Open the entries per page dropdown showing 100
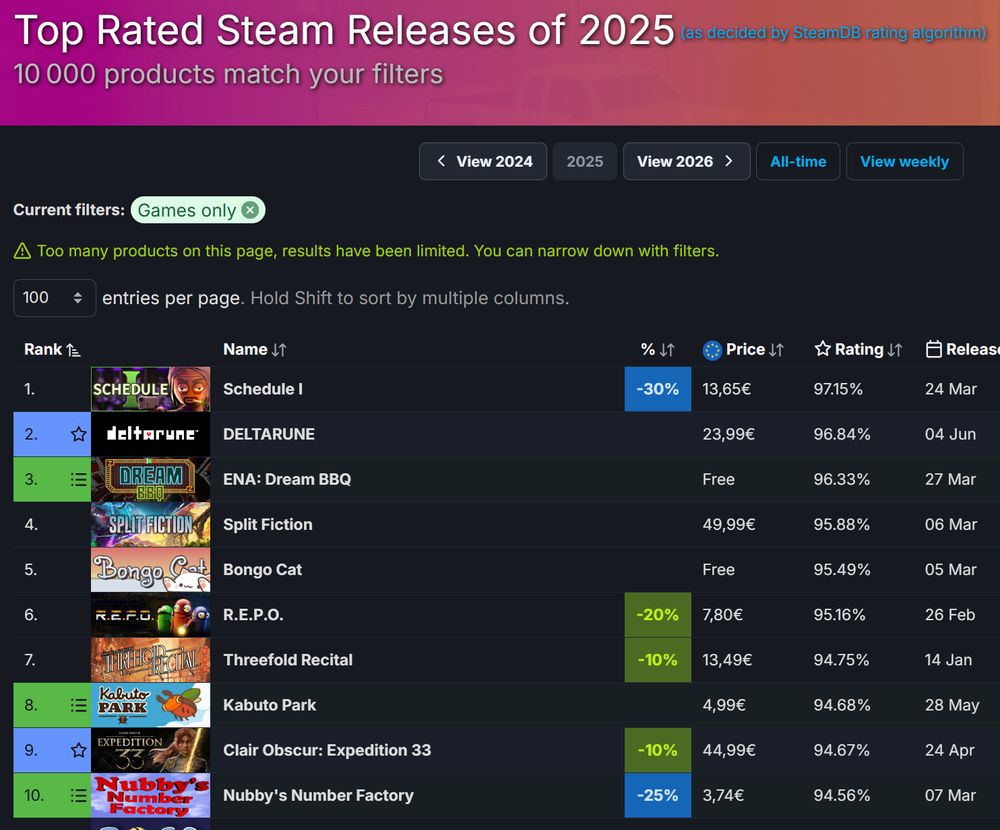 [54, 298]
